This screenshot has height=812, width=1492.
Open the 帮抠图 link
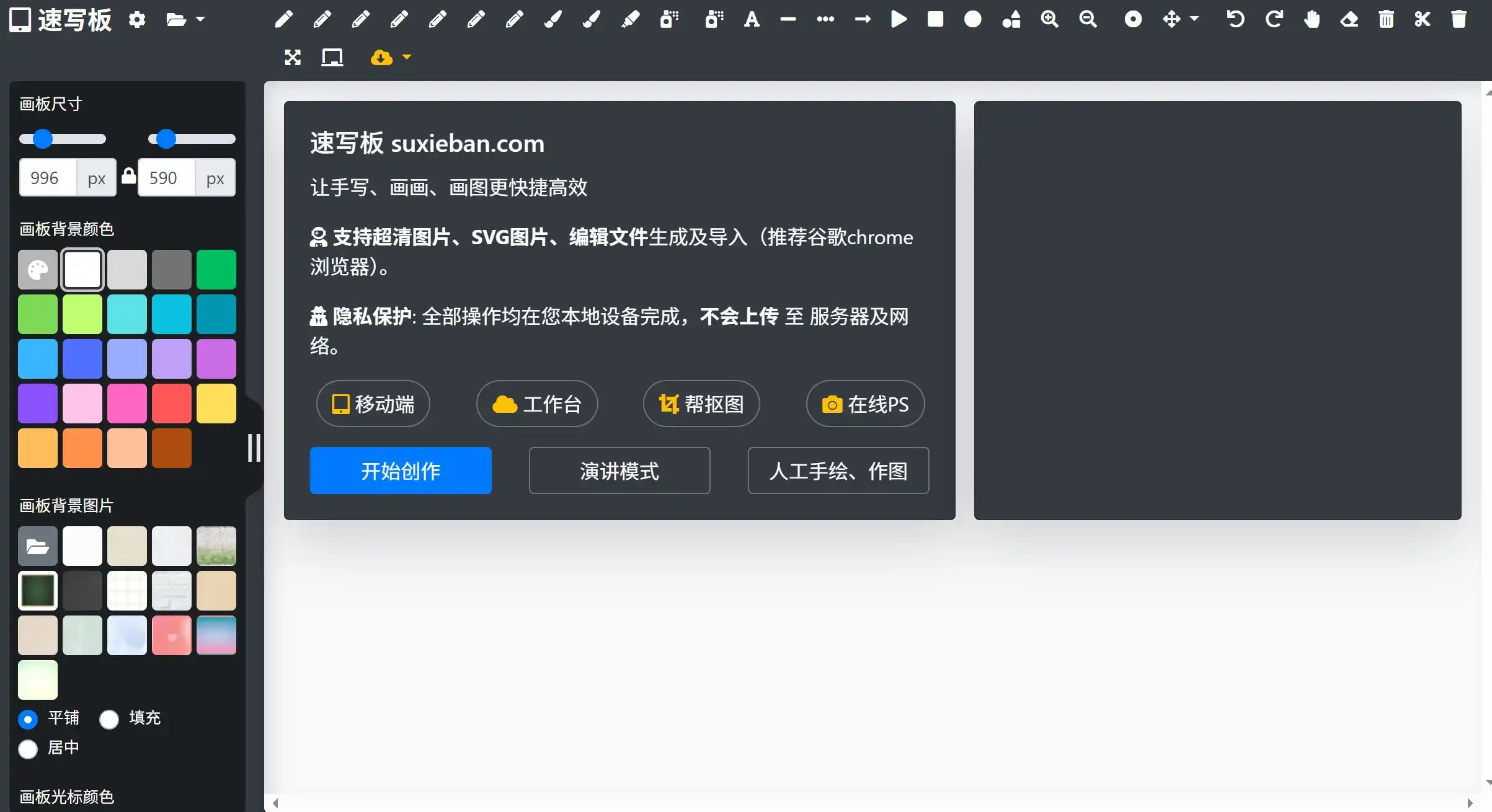pyautogui.click(x=701, y=404)
